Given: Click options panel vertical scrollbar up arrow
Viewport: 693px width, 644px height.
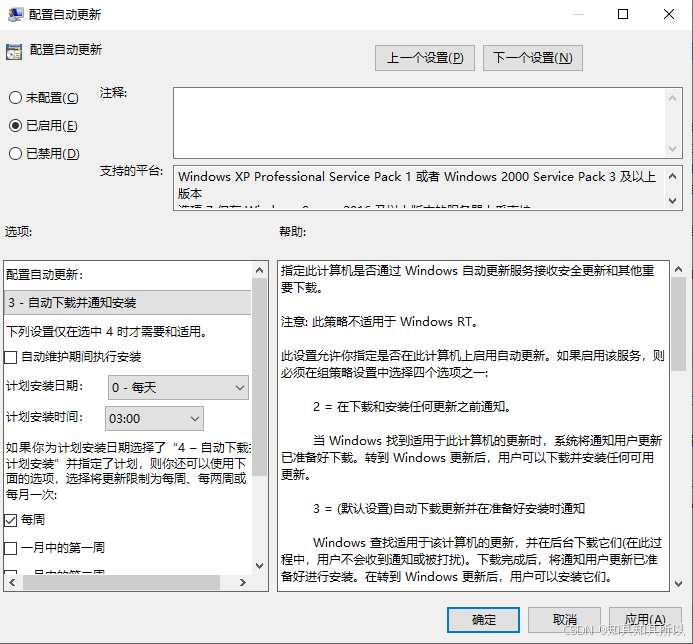Looking at the screenshot, I should click(x=259, y=270).
